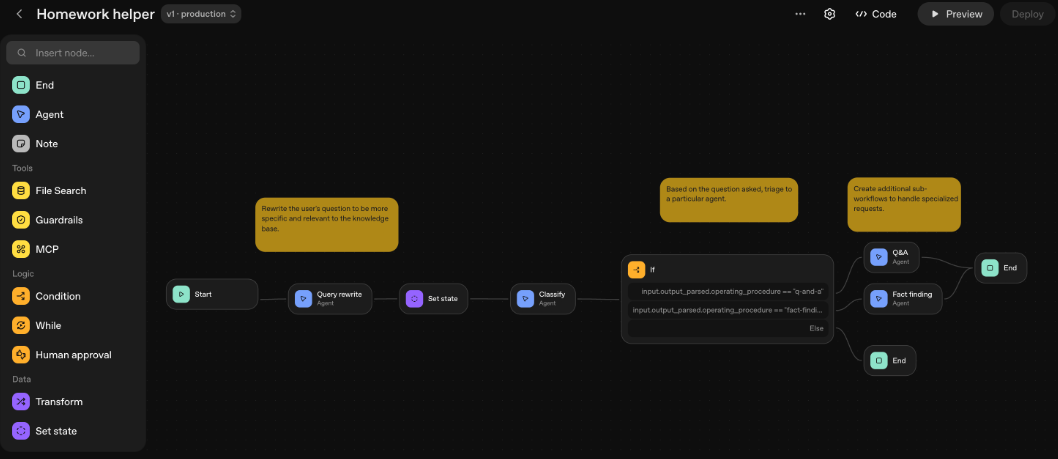Select the Classify agent node on canvas
Viewport: 1058px width, 459px height.
pyautogui.click(x=543, y=298)
